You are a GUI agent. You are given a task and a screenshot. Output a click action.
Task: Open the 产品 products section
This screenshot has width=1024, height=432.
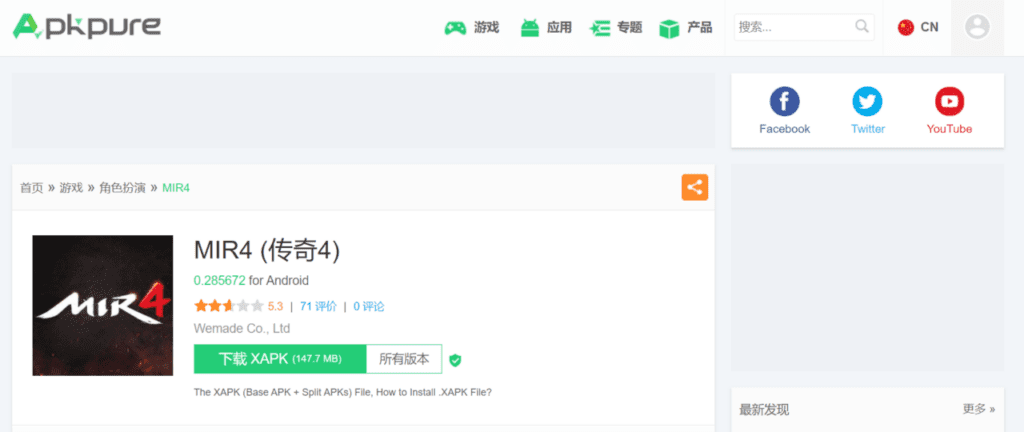click(x=686, y=27)
